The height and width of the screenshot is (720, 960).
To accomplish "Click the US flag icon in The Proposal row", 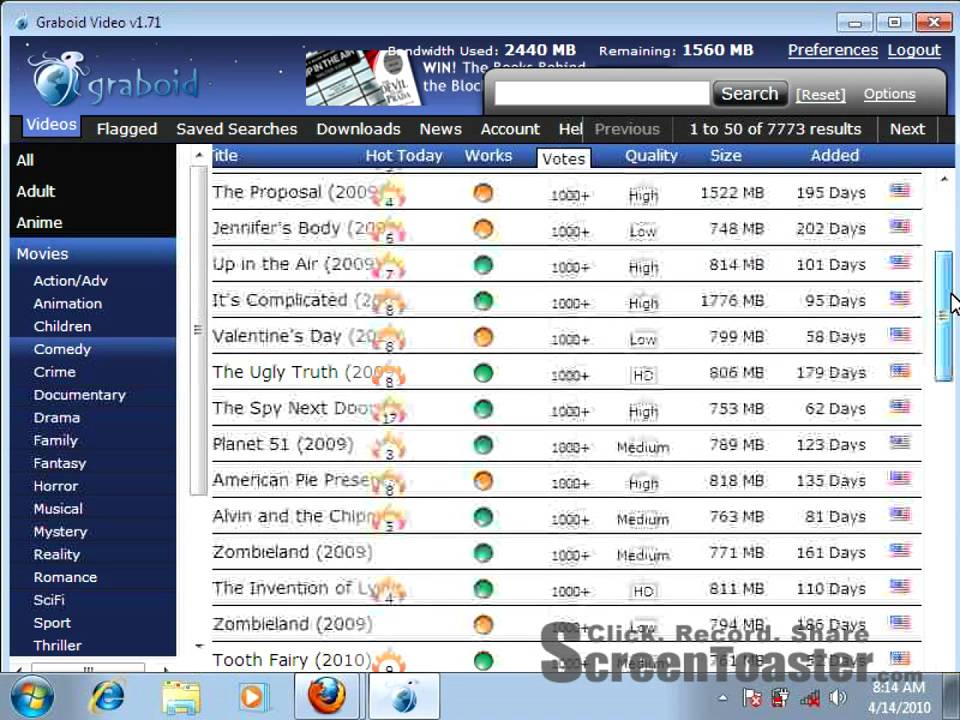I will (x=899, y=190).
